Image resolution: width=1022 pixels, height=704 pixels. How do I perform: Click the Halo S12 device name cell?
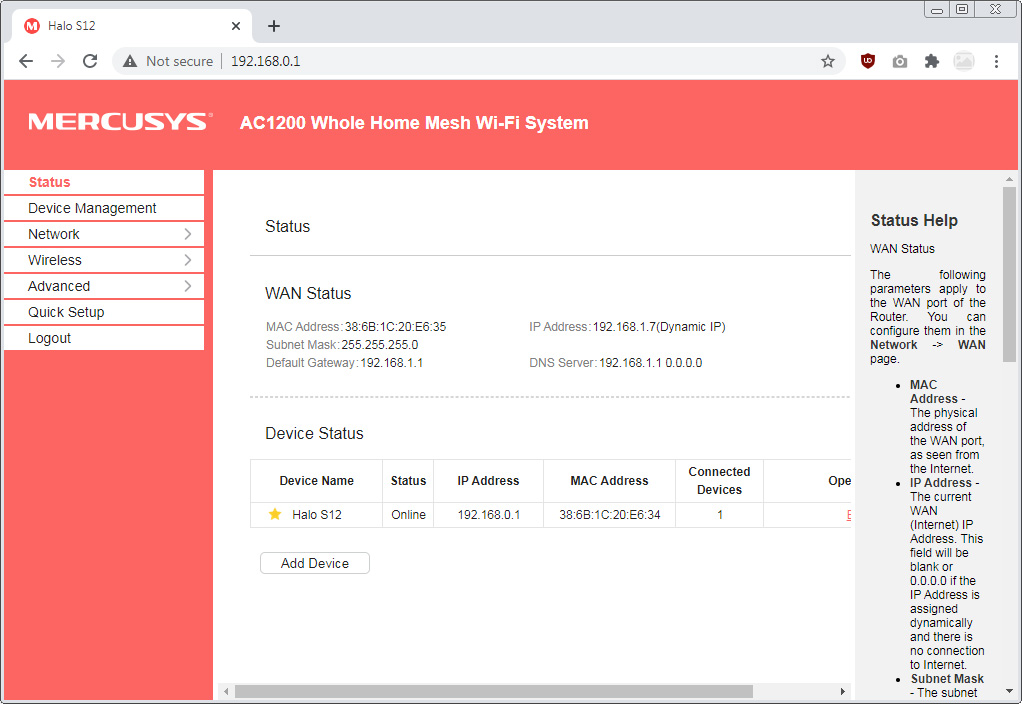[x=316, y=514]
